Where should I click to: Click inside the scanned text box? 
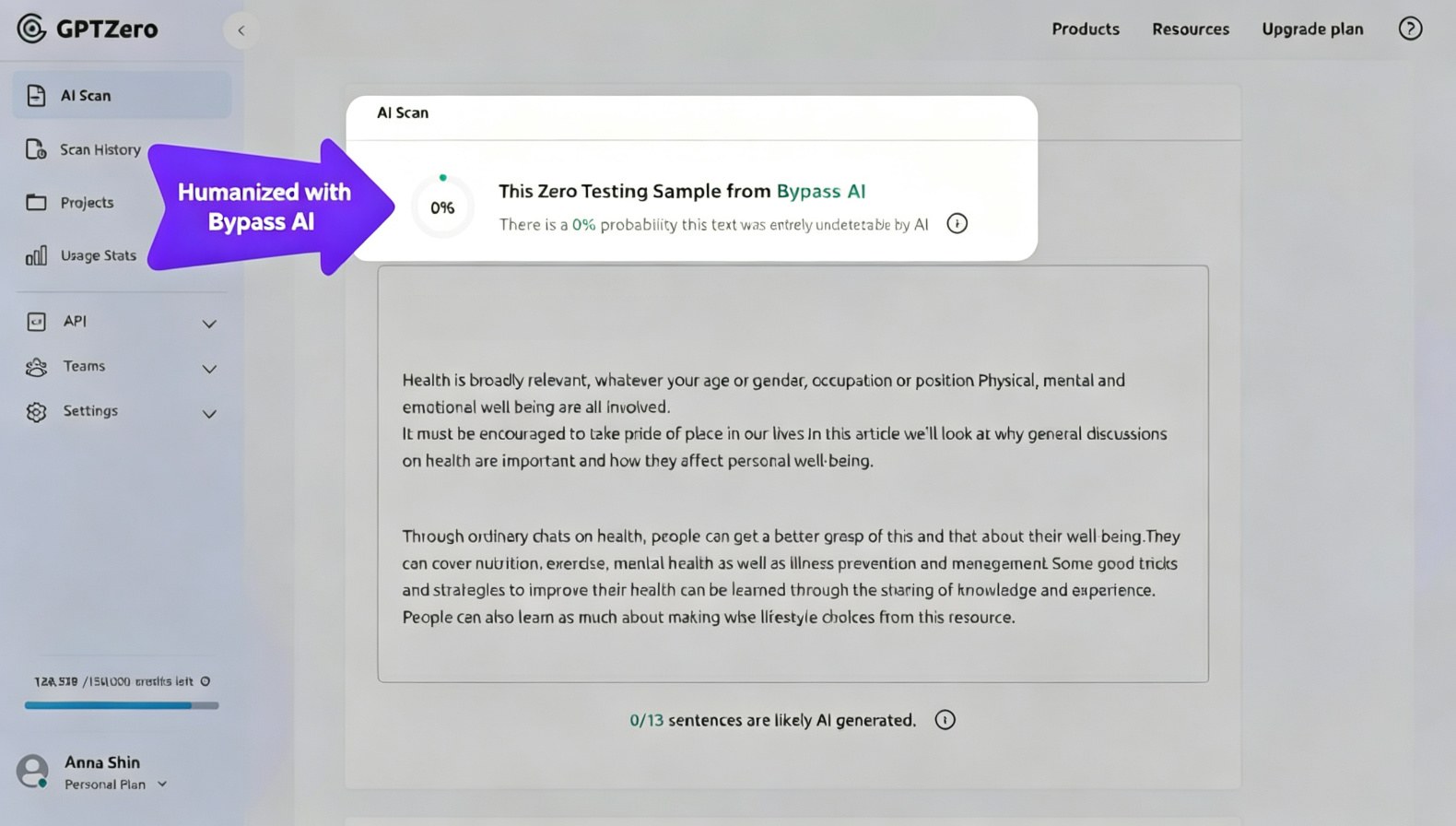[793, 474]
